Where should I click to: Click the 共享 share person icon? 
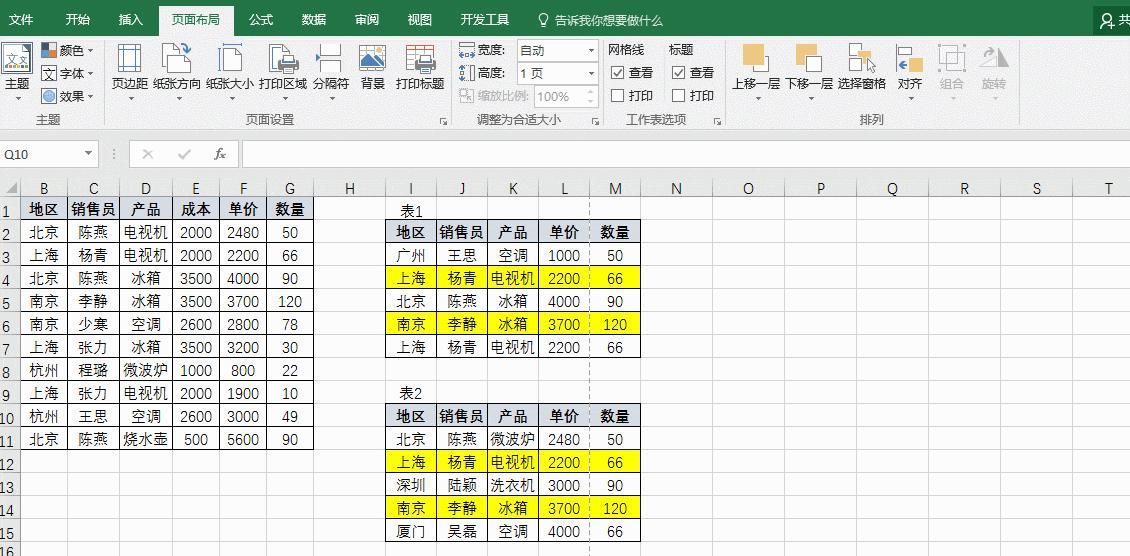click(x=1108, y=22)
